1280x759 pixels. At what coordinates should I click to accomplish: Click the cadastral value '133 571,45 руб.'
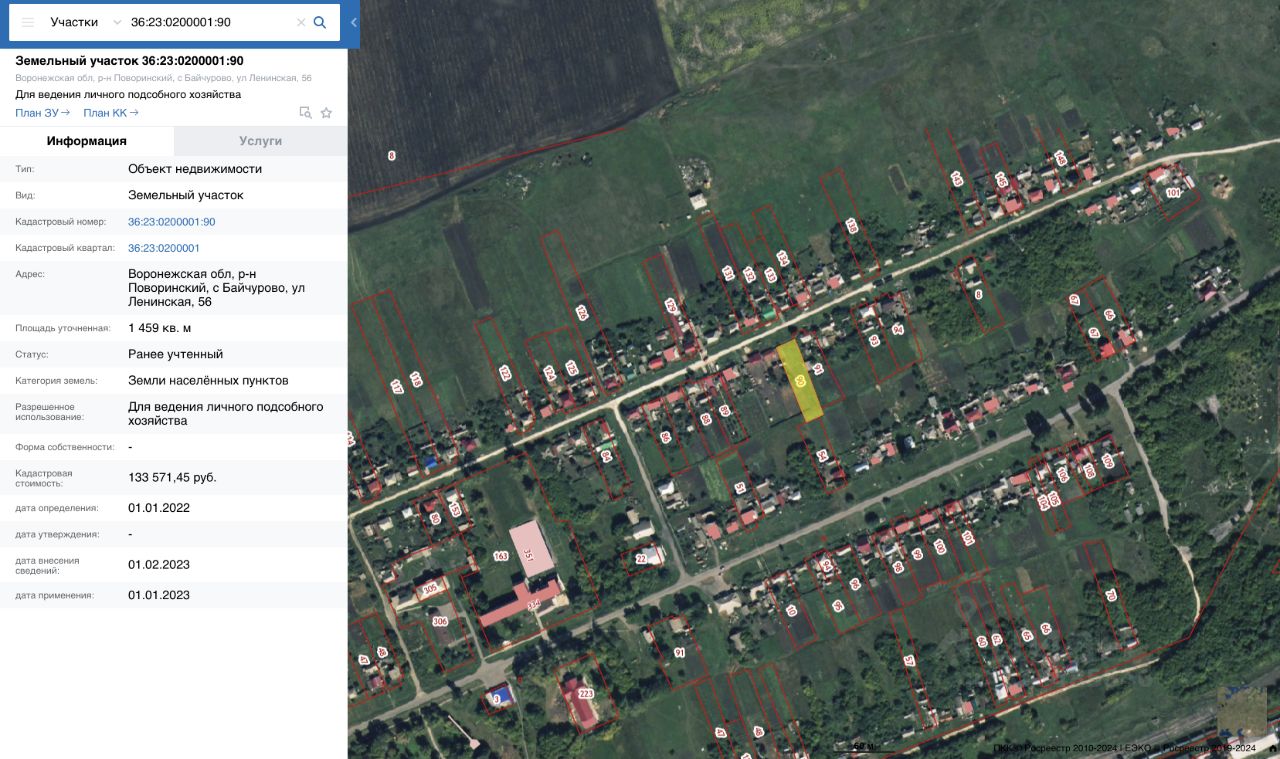[172, 477]
